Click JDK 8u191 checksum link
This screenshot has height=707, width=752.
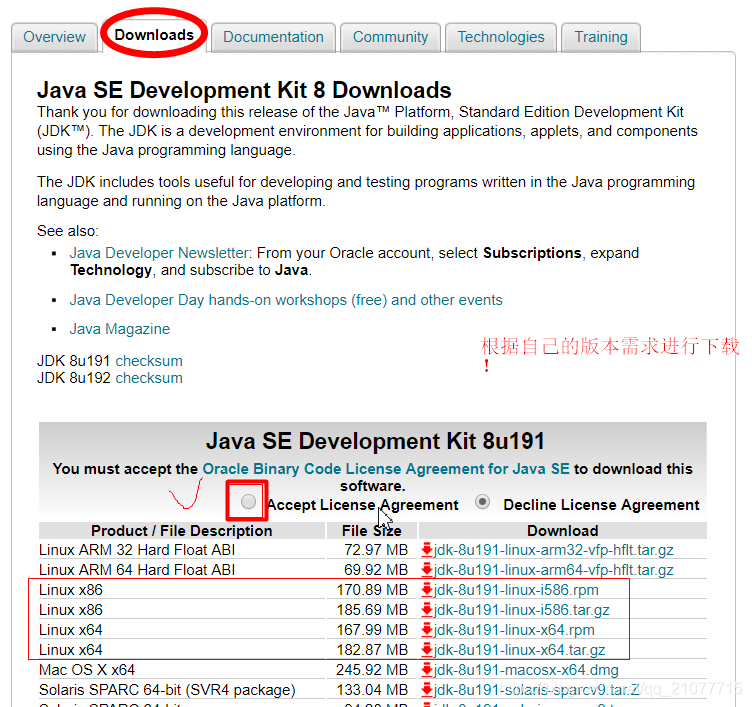[x=149, y=360]
